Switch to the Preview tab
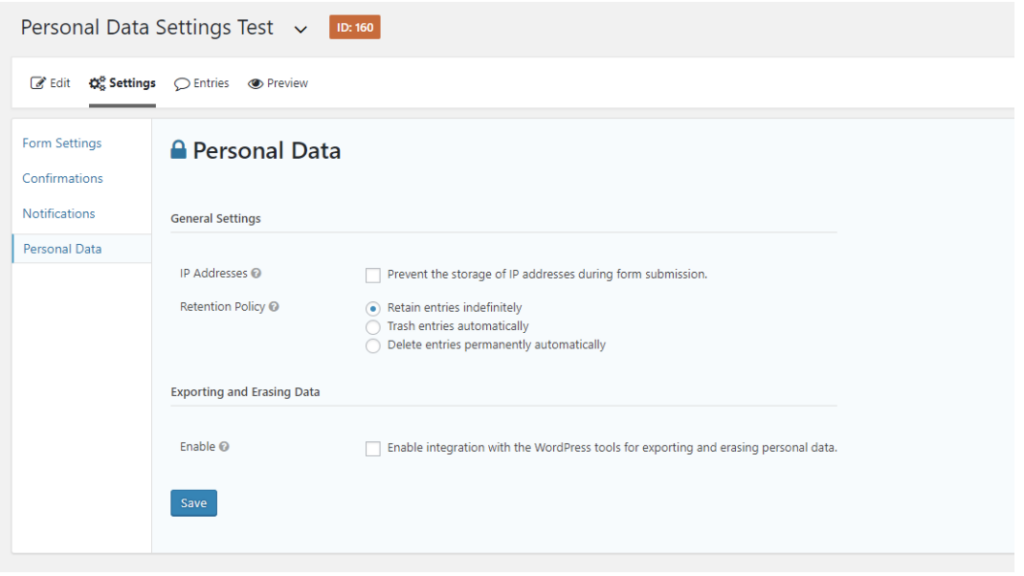Screen dimensions: 1024x576 tap(278, 83)
